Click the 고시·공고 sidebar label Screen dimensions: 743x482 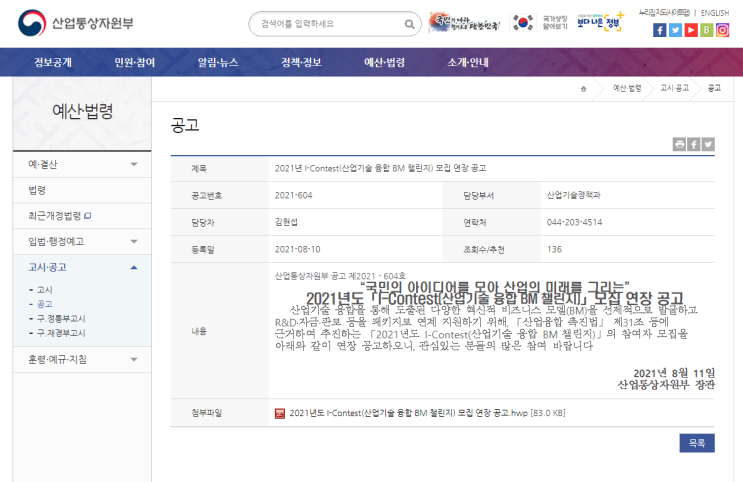point(47,268)
